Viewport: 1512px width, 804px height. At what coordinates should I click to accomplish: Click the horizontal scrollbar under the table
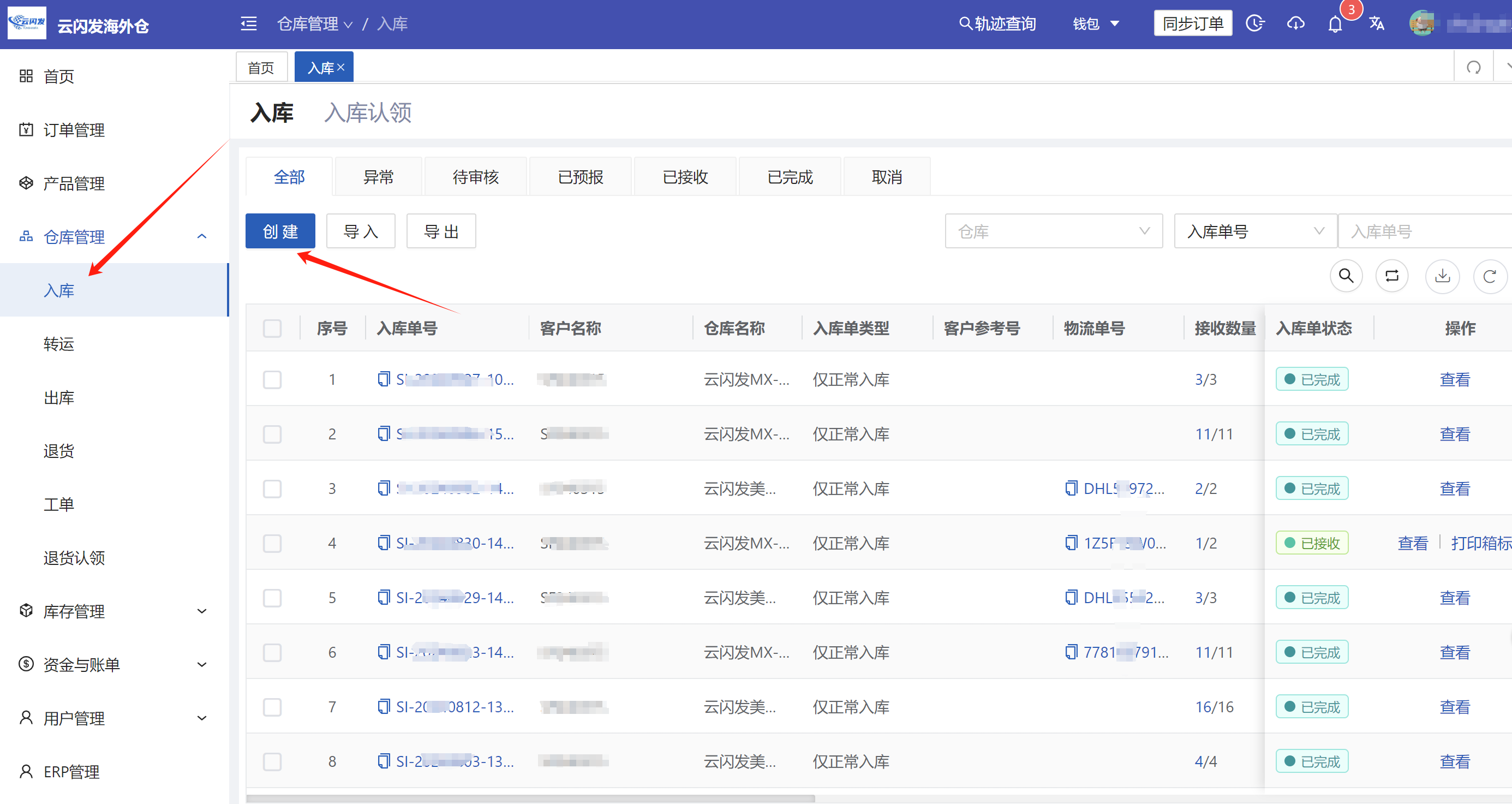[530, 798]
